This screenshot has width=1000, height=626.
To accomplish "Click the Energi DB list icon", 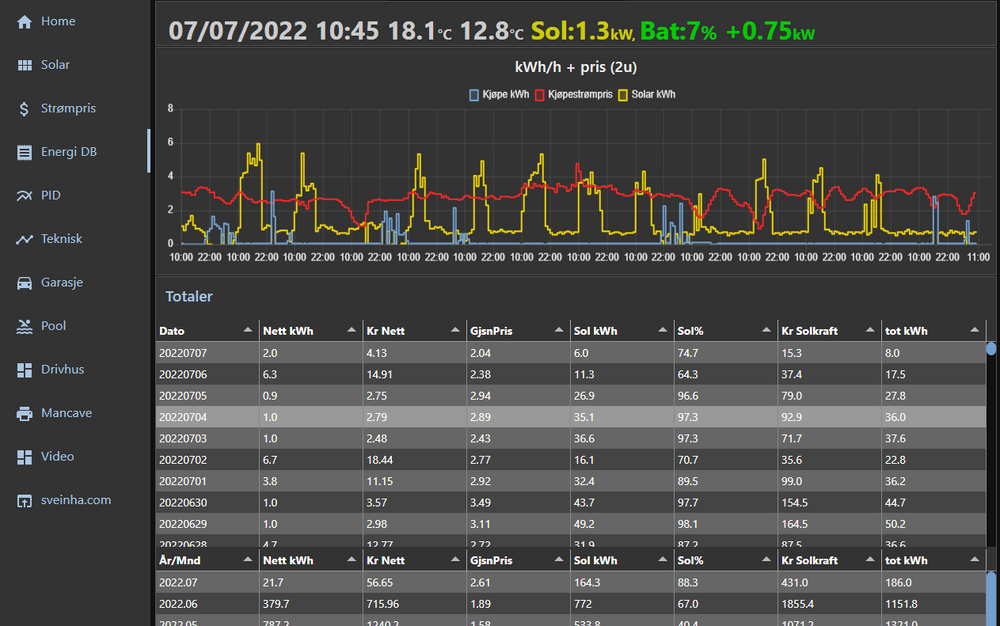I will [x=25, y=153].
